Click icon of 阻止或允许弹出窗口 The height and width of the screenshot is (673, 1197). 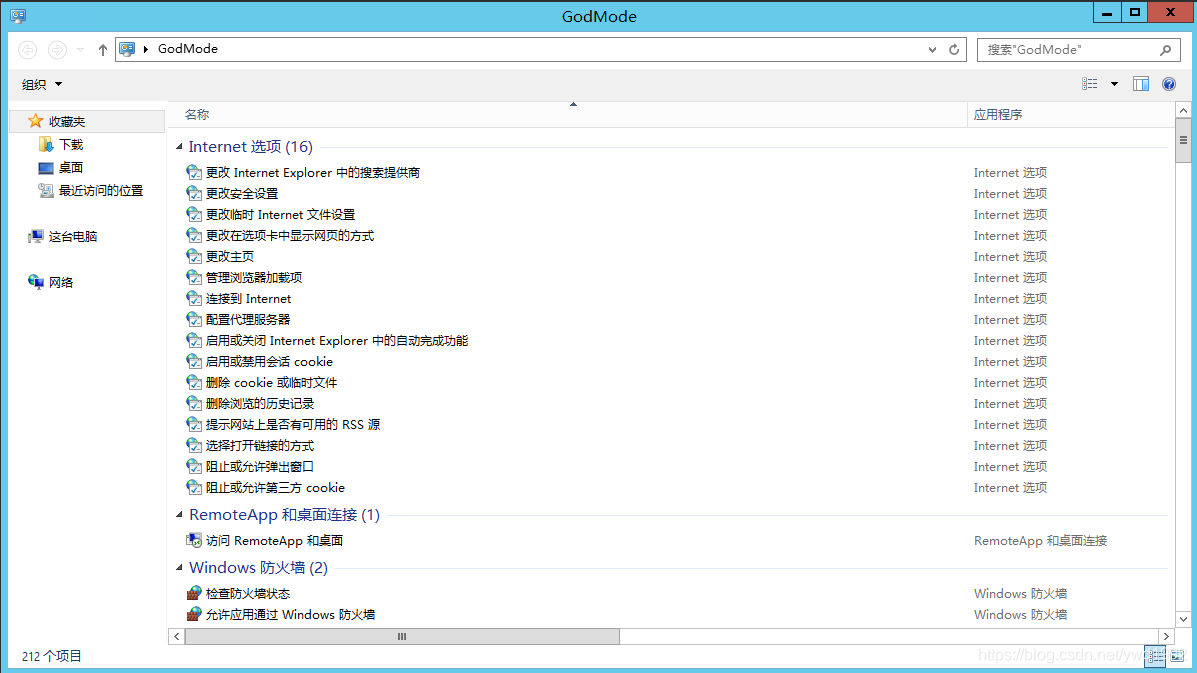[x=194, y=466]
